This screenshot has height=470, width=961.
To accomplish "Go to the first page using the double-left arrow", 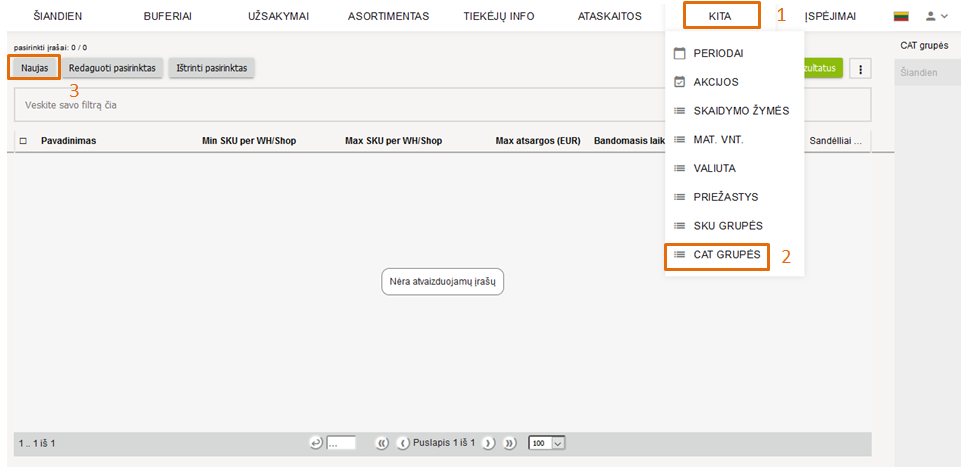I will (382, 443).
